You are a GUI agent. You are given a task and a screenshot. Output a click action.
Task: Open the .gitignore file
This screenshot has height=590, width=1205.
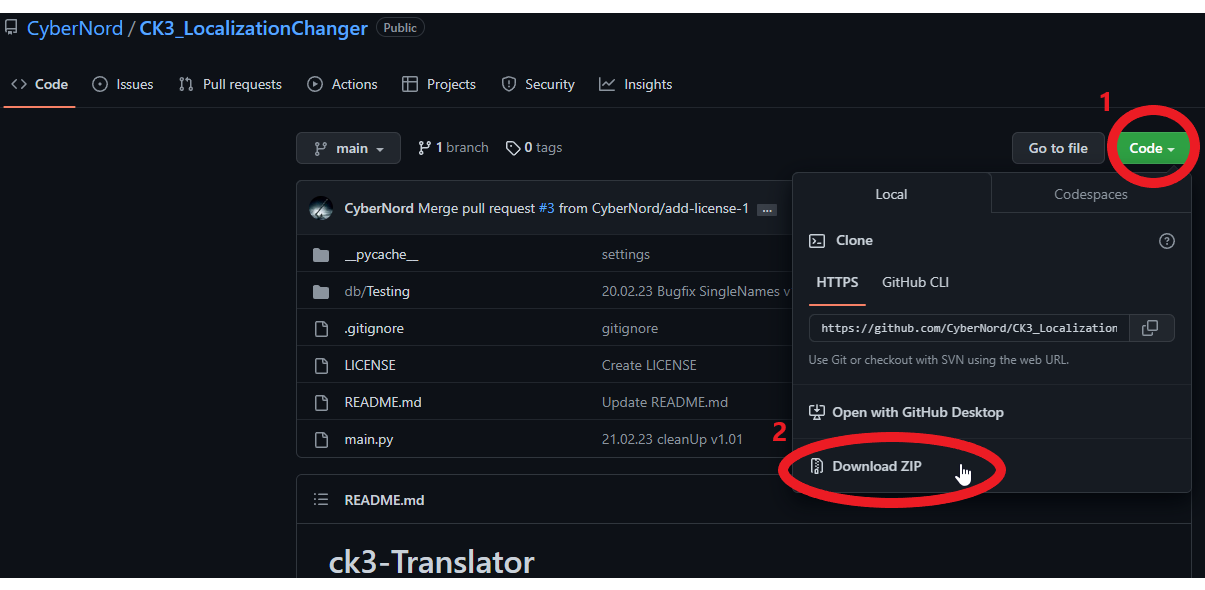[x=374, y=328]
